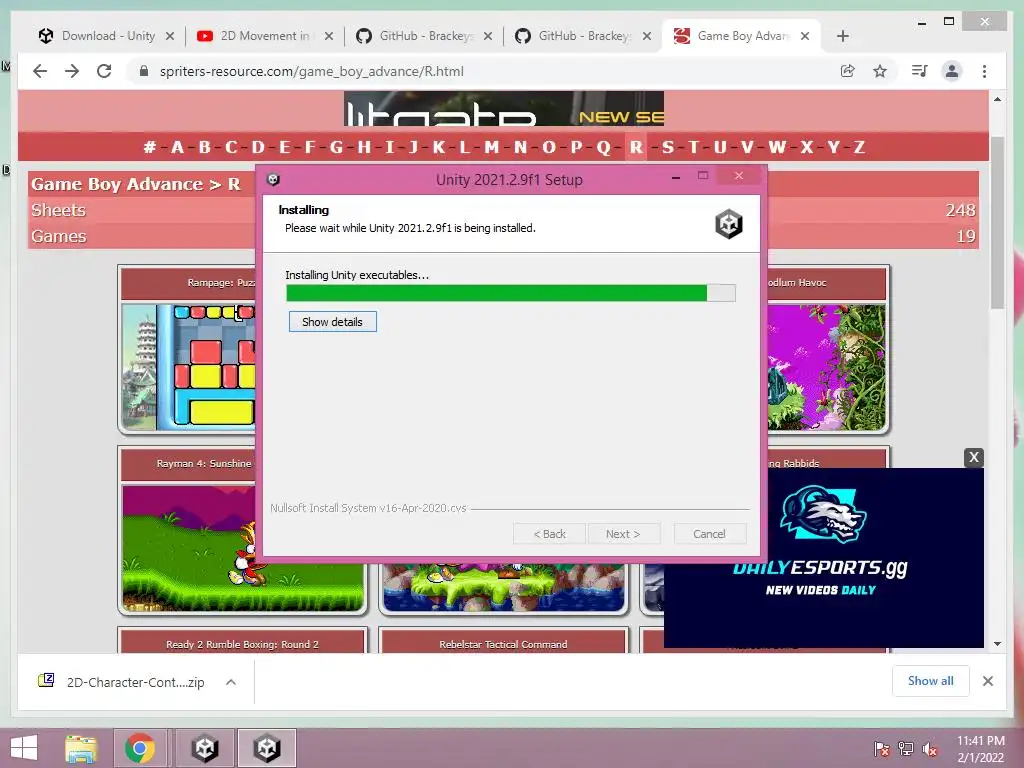Reload the spriters-resource page

[104, 71]
